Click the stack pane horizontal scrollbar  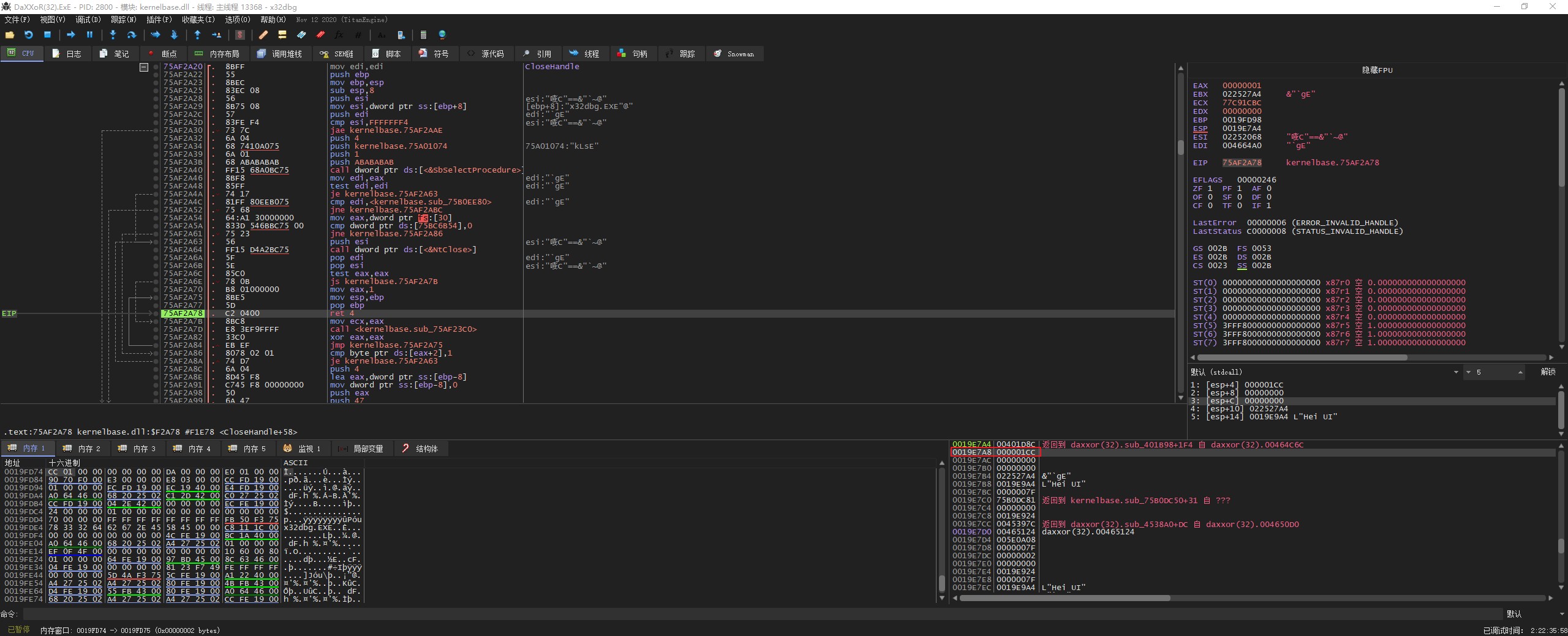(x=1065, y=598)
